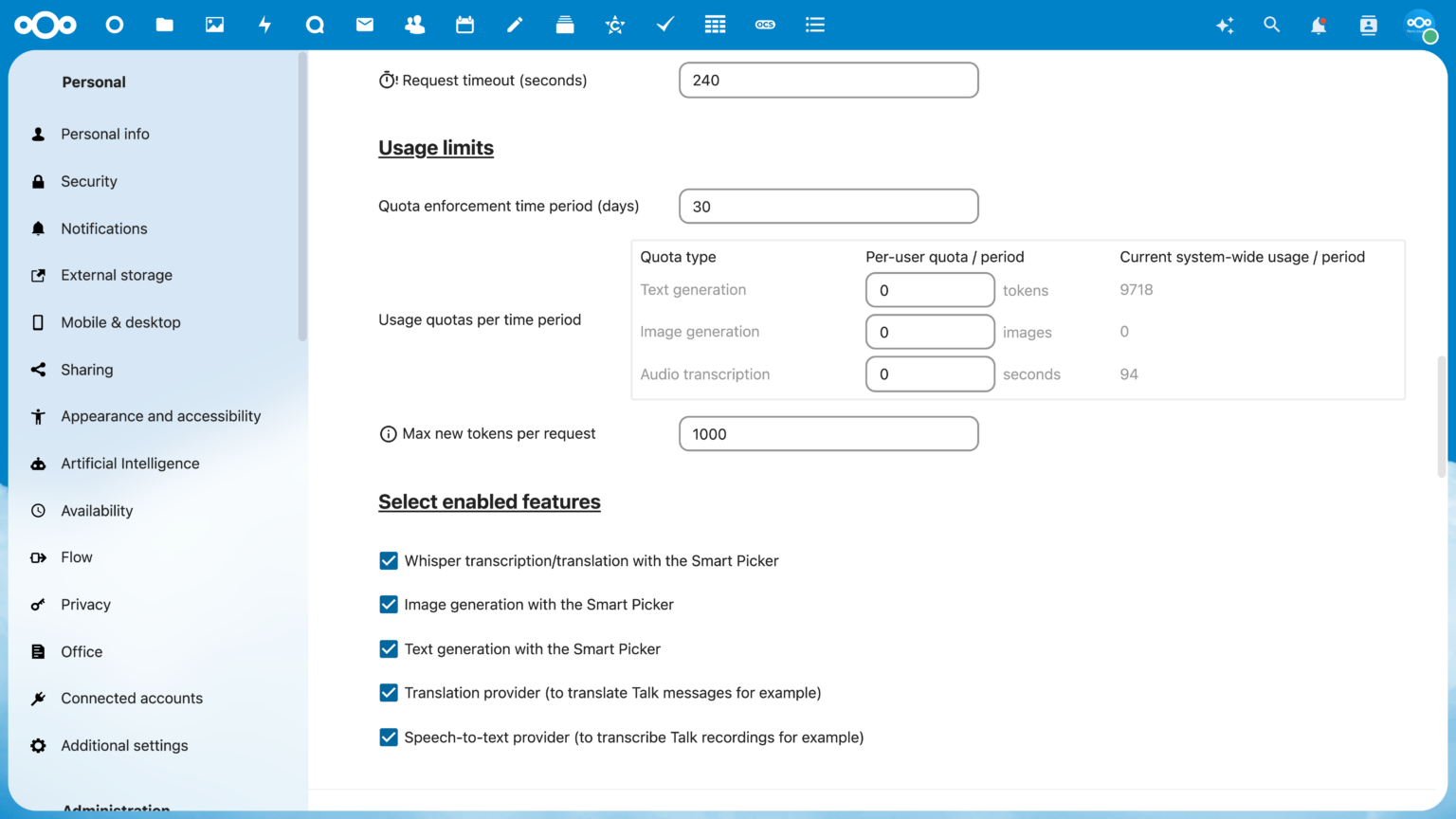1456x819 pixels.
Task: Open the Security settings section
Action: coord(88,181)
